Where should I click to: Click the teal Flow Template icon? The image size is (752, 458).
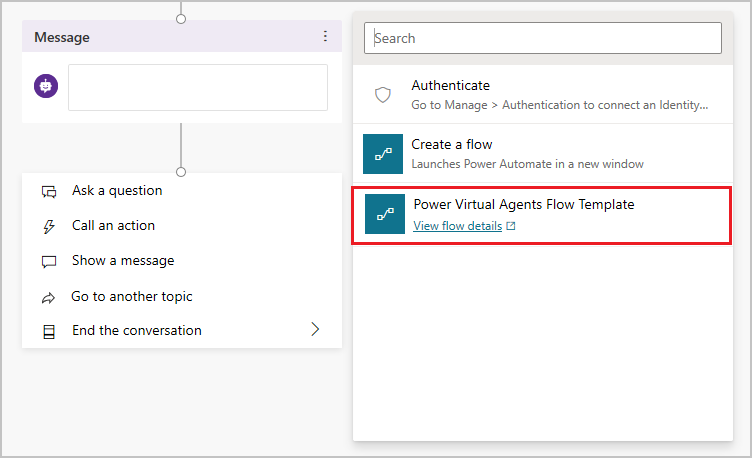385,214
